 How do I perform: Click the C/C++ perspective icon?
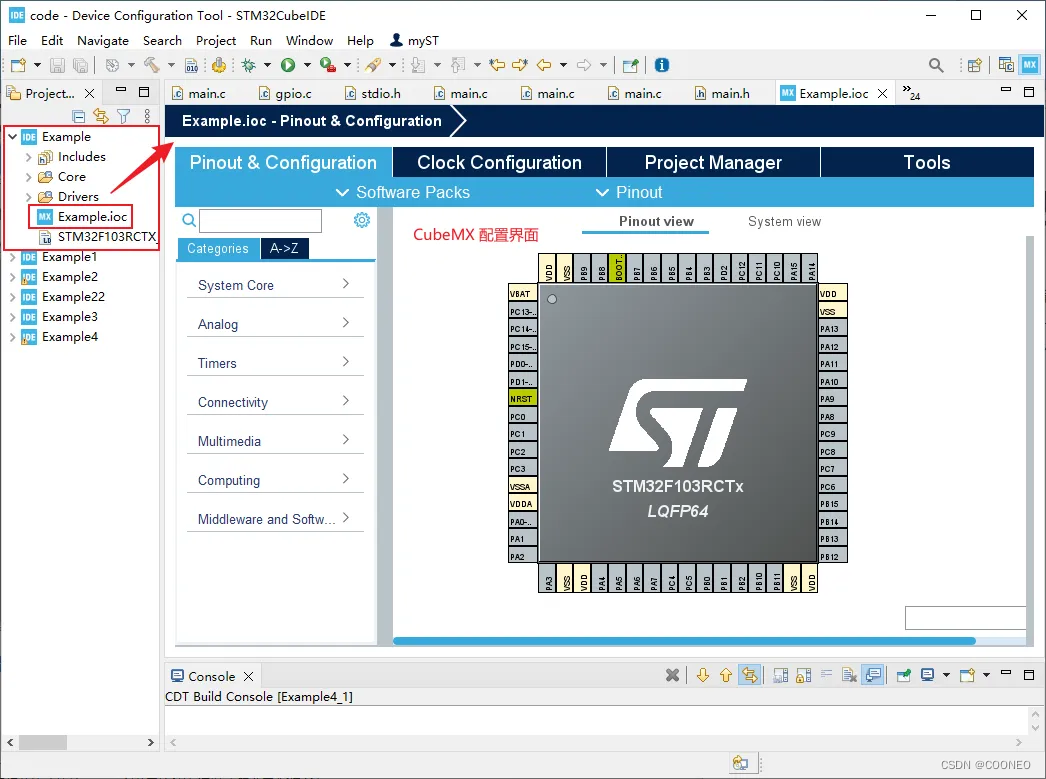pyautogui.click(x=1006, y=65)
